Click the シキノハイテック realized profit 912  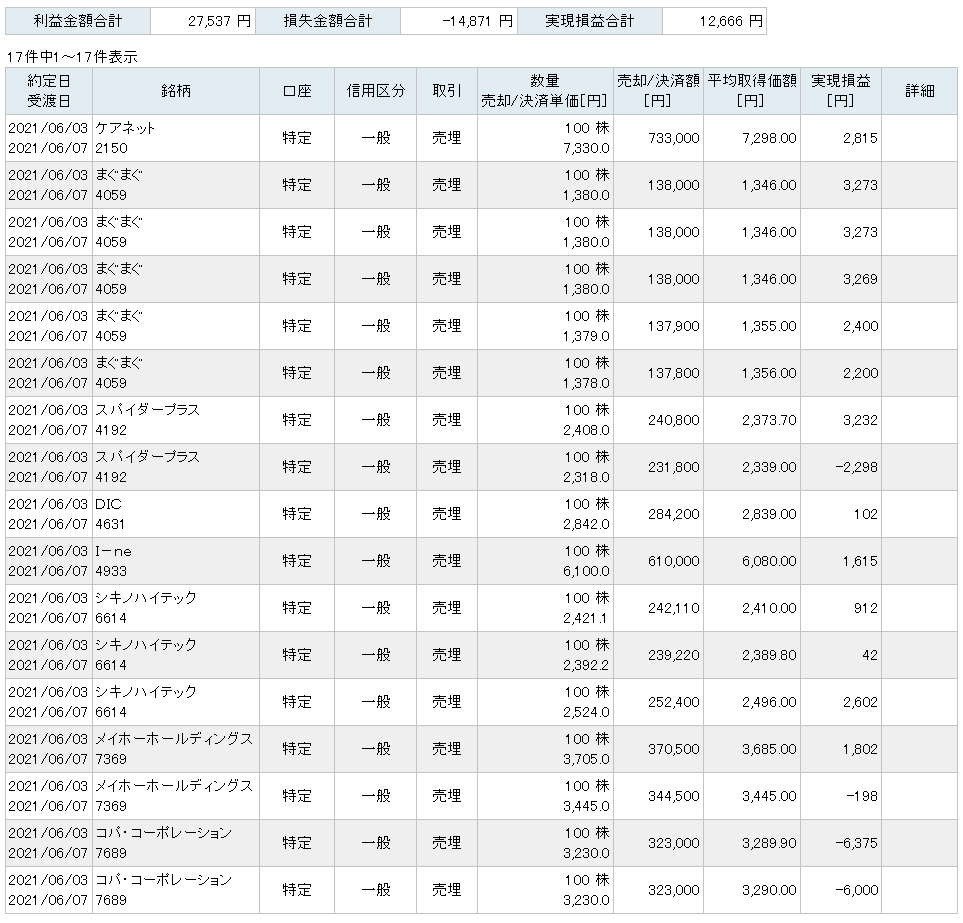(x=865, y=608)
